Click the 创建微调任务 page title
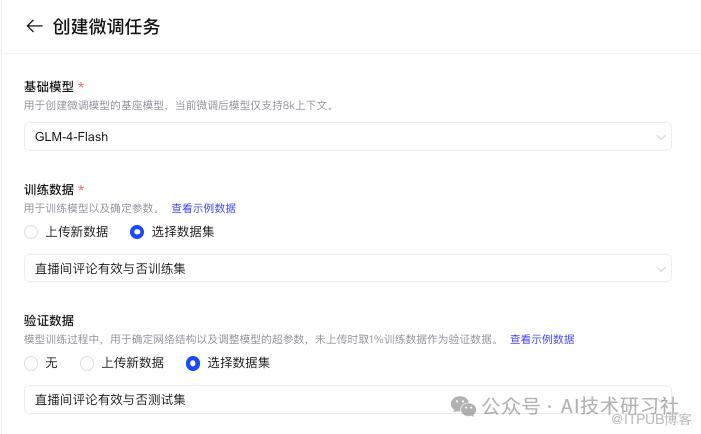 click(x=106, y=27)
